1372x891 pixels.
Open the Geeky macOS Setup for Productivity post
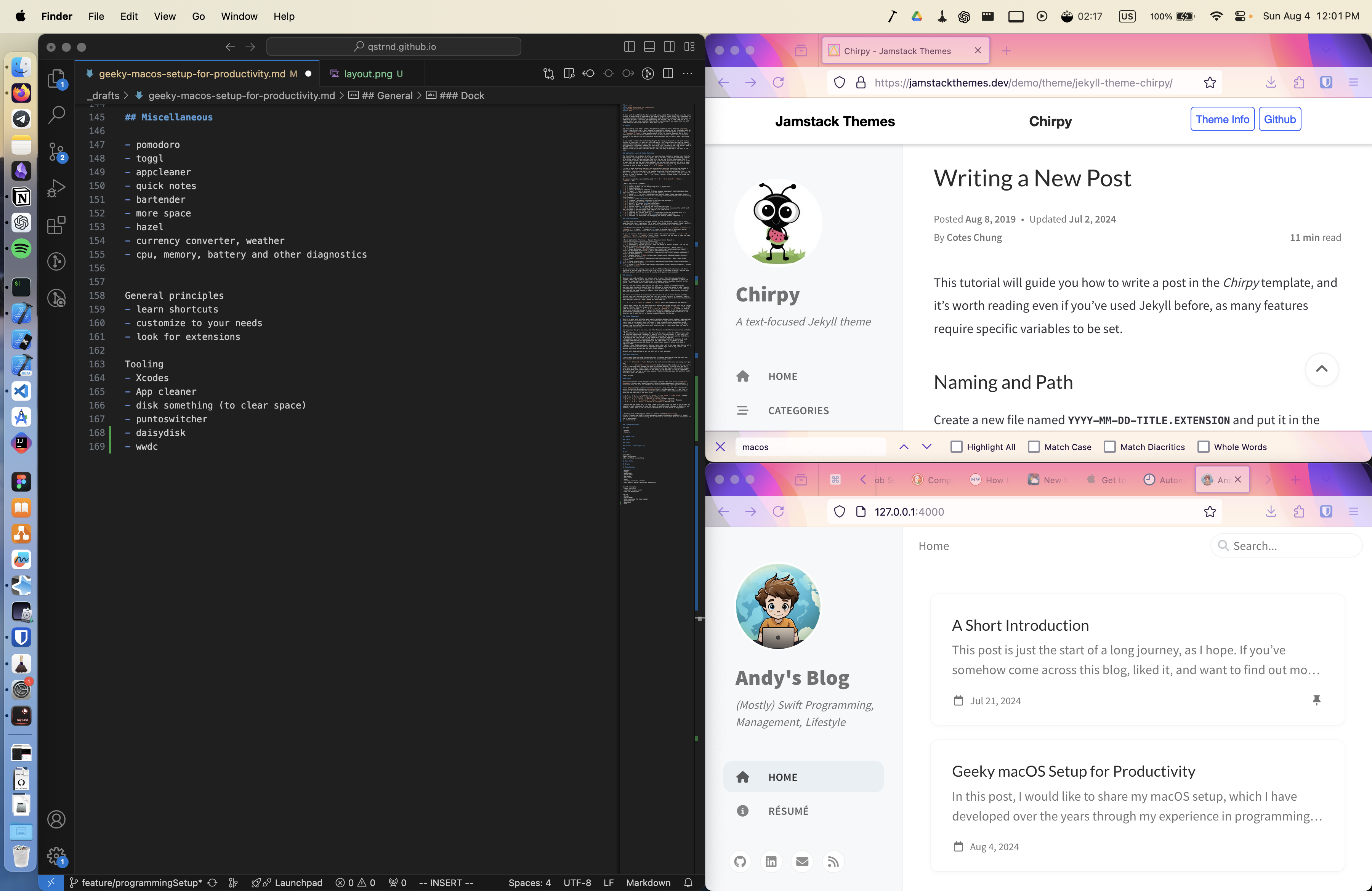click(x=1073, y=771)
